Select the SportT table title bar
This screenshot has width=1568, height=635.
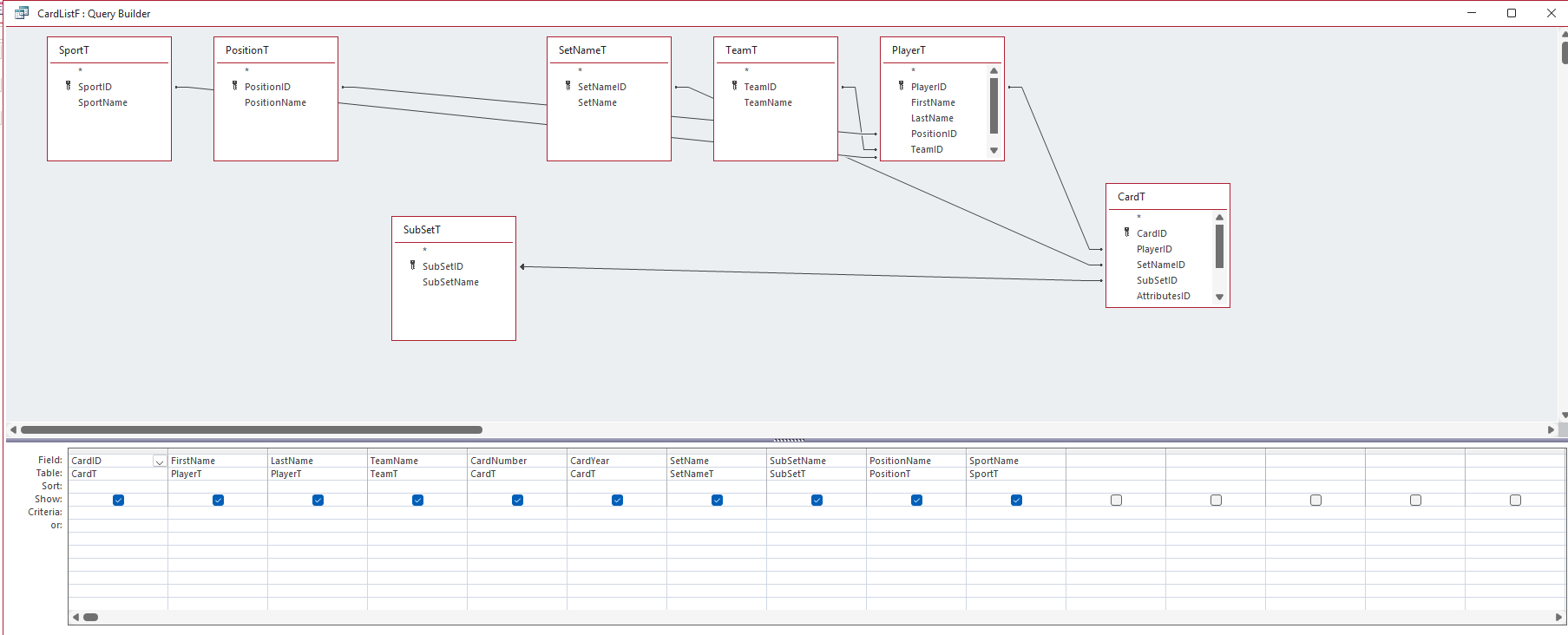click(x=108, y=50)
